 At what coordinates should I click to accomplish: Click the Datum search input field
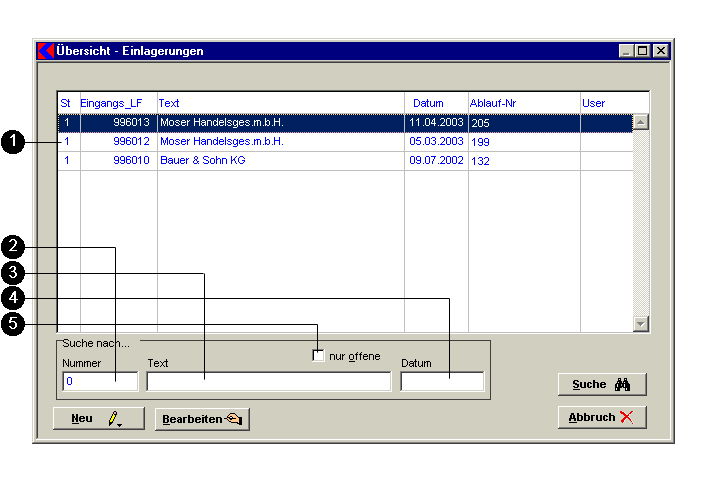point(442,381)
